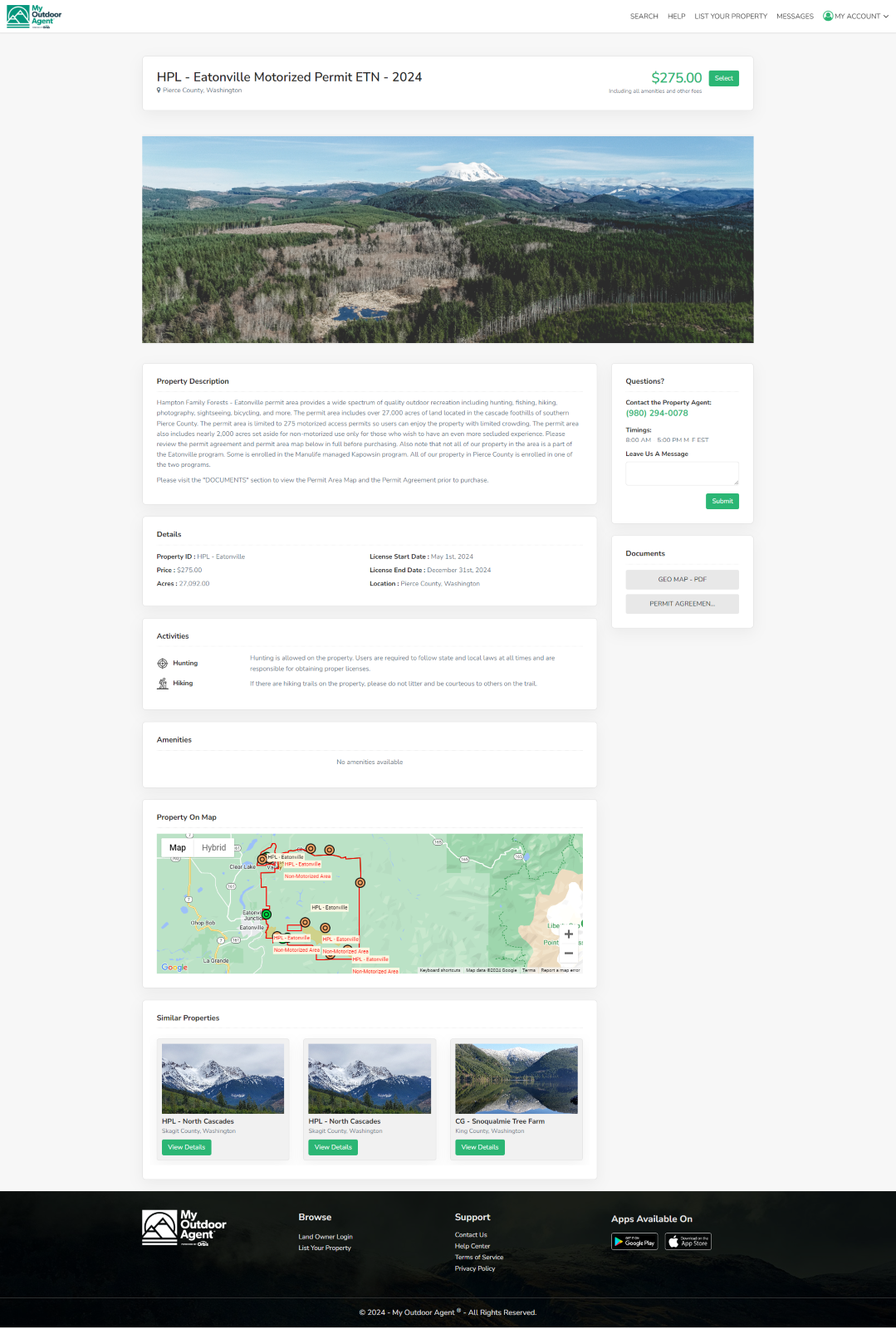Screen dimensions: 896x1329
Task: Click the Hiking activity icon
Action: pos(163,684)
